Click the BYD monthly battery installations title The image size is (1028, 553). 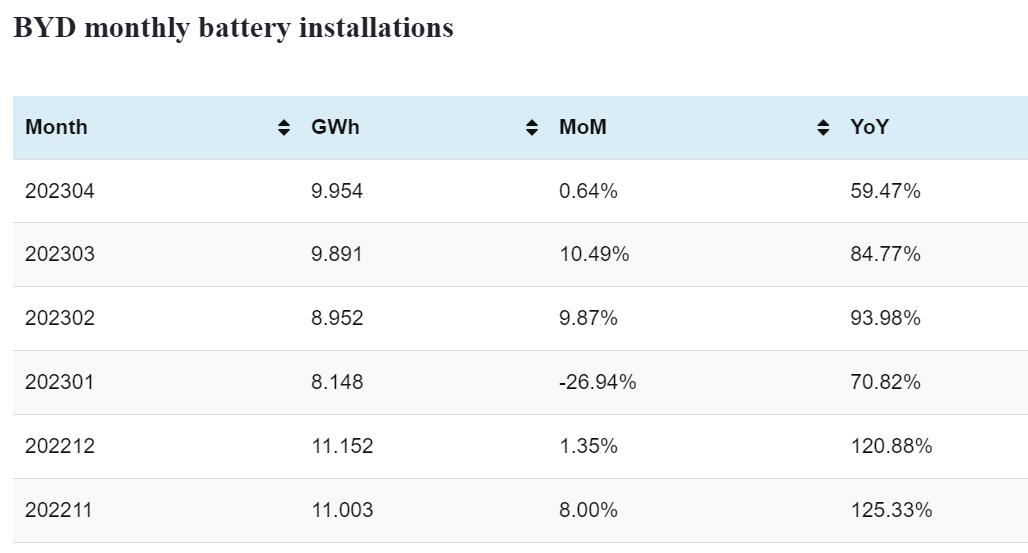(233, 28)
